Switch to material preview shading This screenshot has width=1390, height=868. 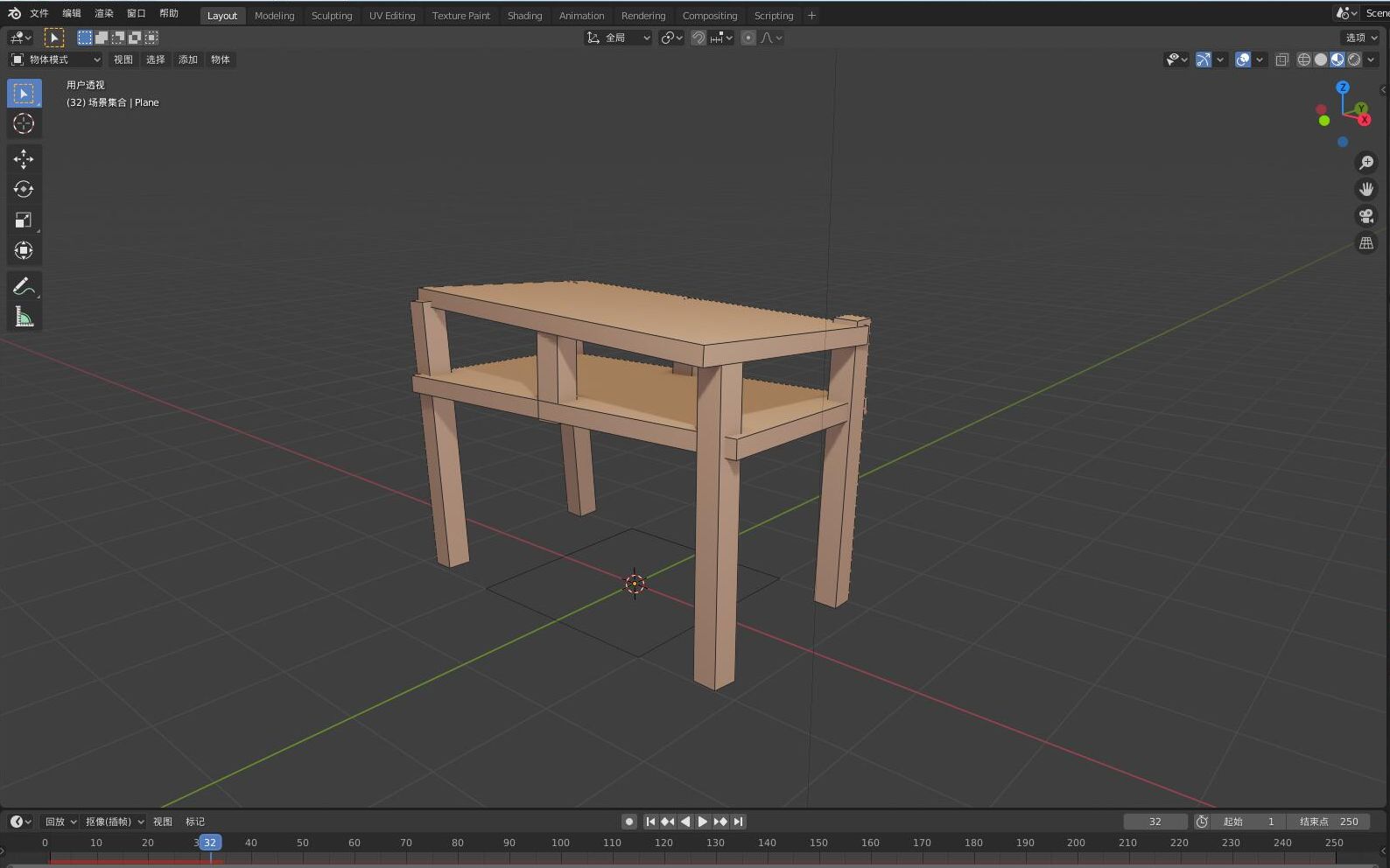pyautogui.click(x=1337, y=59)
